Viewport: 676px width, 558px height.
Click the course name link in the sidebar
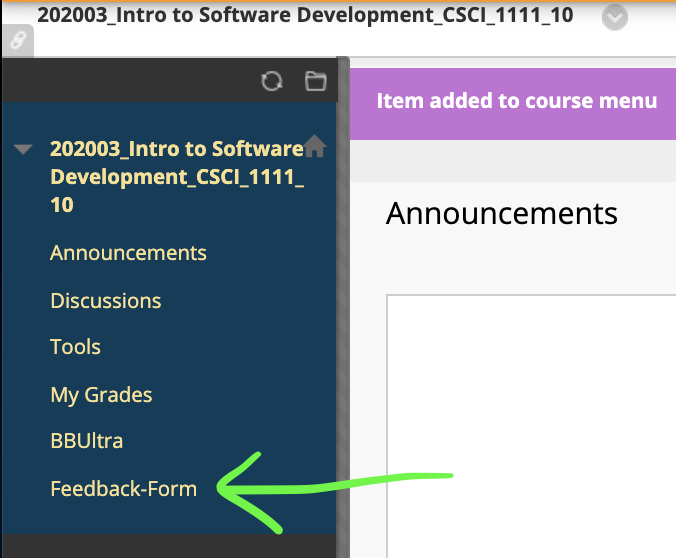pyautogui.click(x=176, y=177)
